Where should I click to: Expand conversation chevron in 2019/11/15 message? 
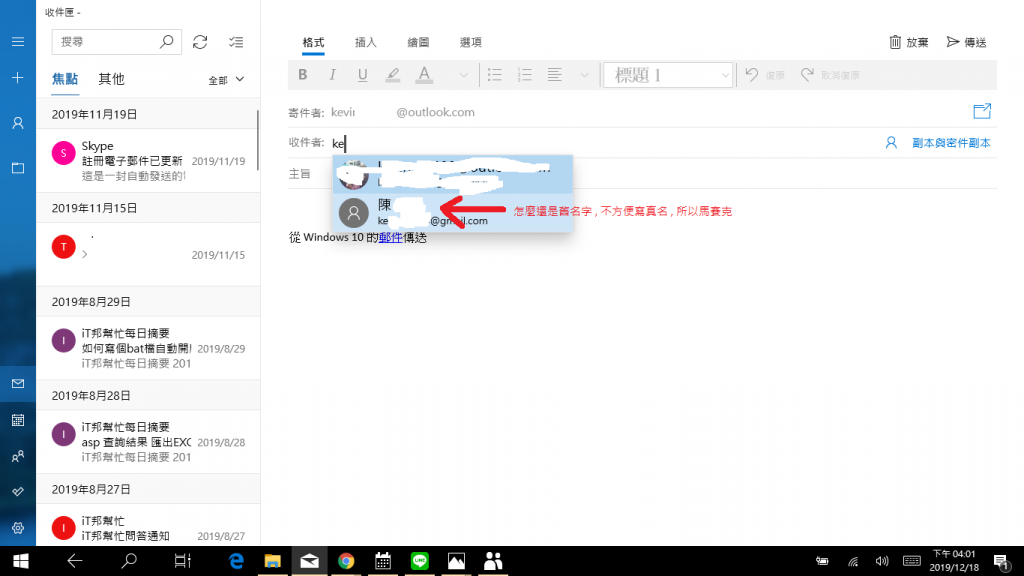85,254
